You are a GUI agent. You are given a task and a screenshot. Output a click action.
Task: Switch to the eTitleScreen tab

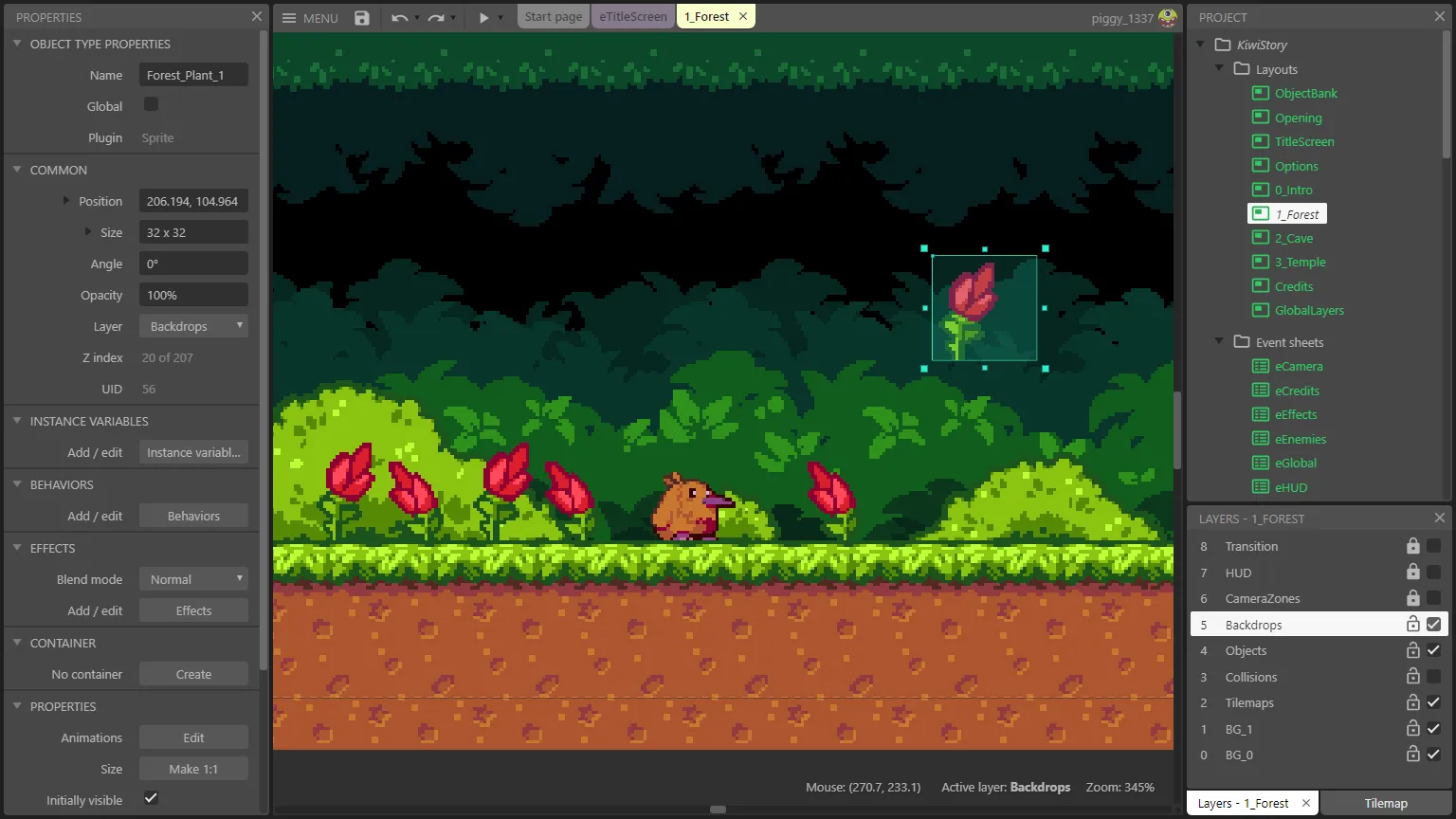632,17
